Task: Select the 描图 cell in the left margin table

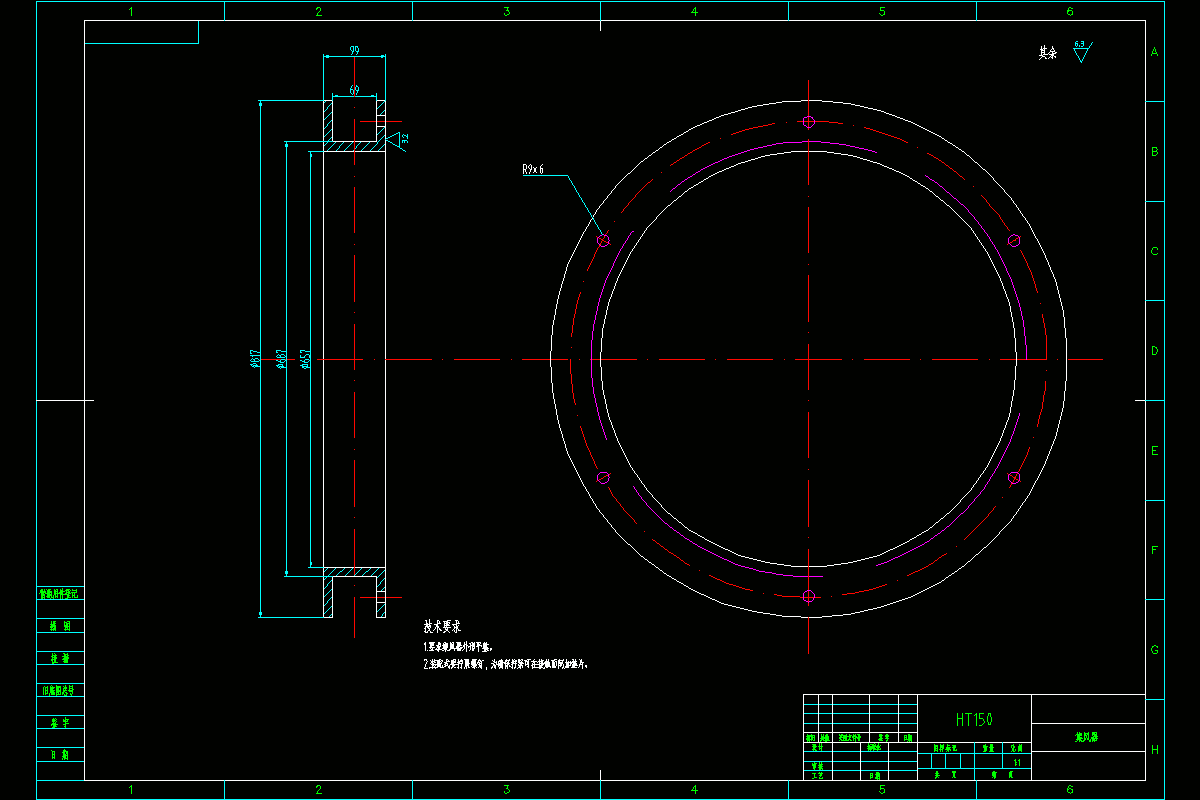Action: (x=60, y=626)
